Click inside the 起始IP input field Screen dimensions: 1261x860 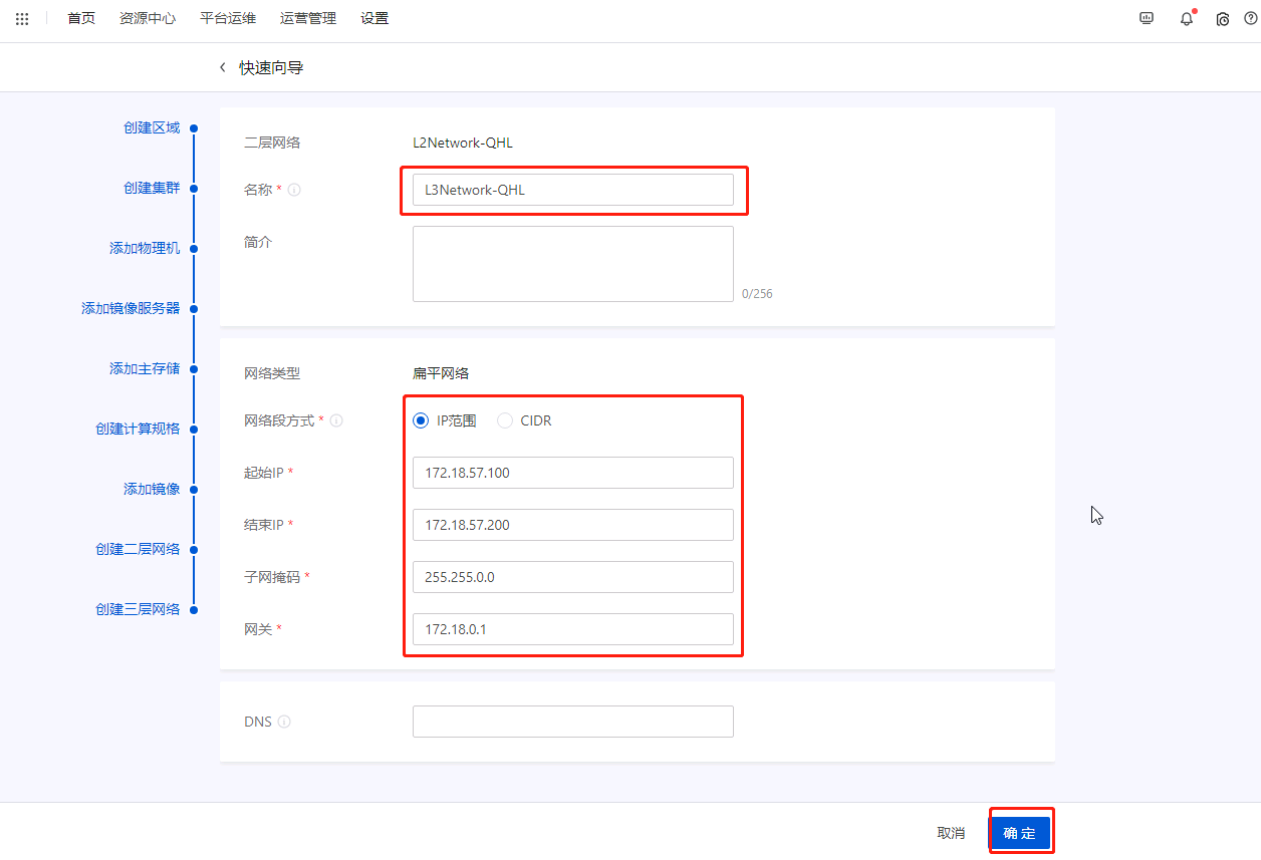pos(572,472)
